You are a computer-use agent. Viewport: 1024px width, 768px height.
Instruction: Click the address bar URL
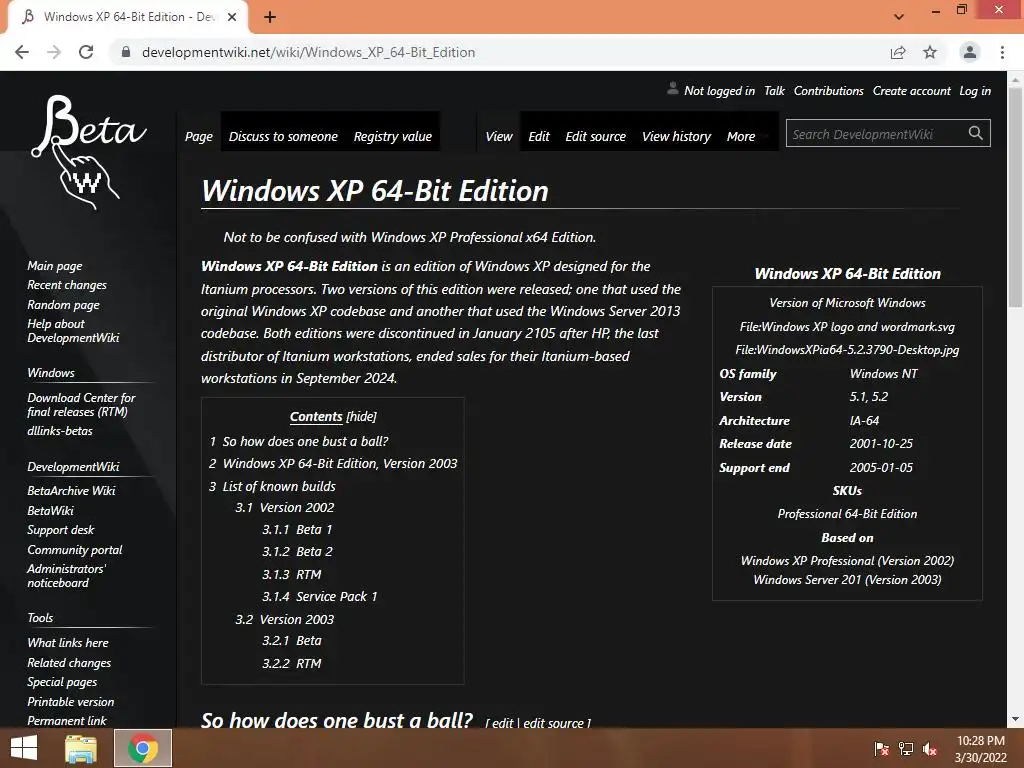(308, 52)
